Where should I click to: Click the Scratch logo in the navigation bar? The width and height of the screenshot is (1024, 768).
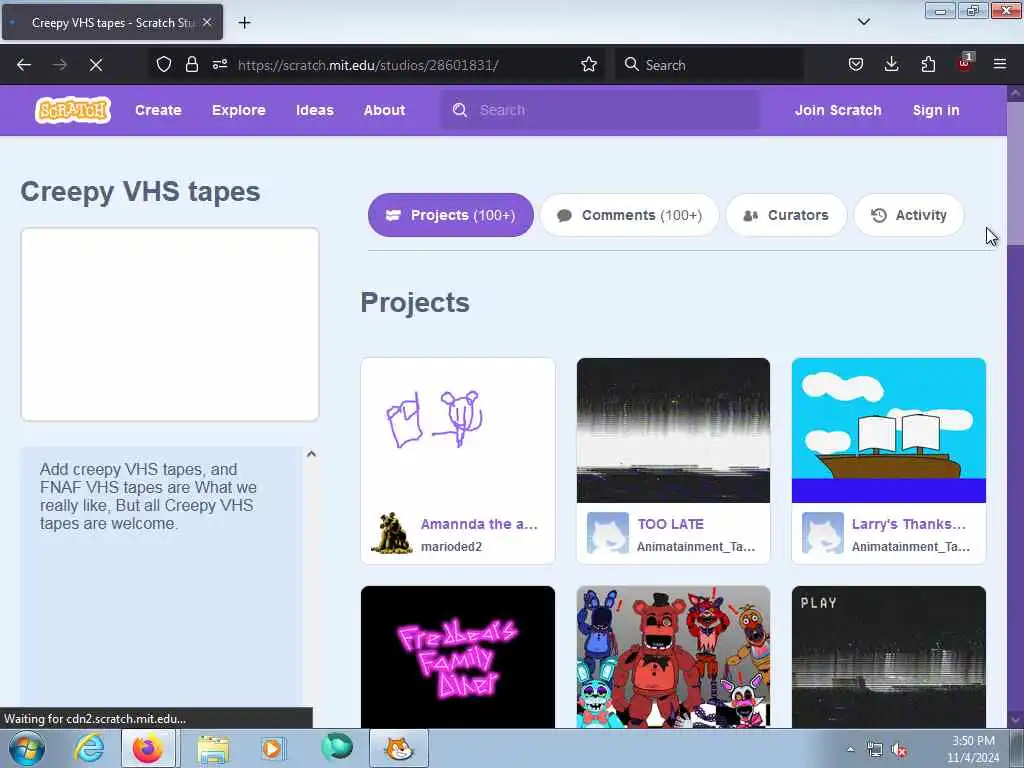pos(72,110)
